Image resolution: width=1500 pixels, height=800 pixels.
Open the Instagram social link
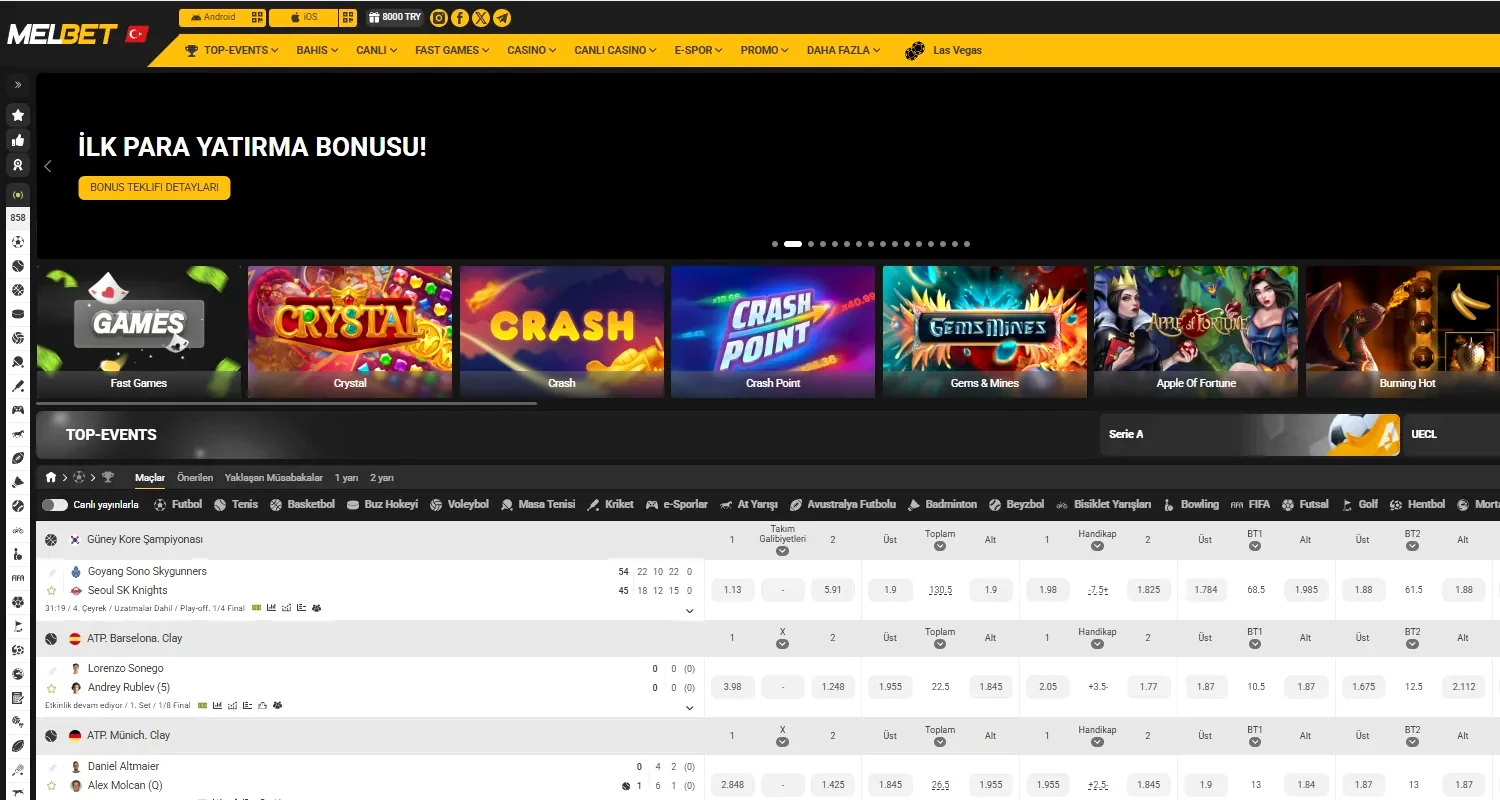click(x=438, y=18)
